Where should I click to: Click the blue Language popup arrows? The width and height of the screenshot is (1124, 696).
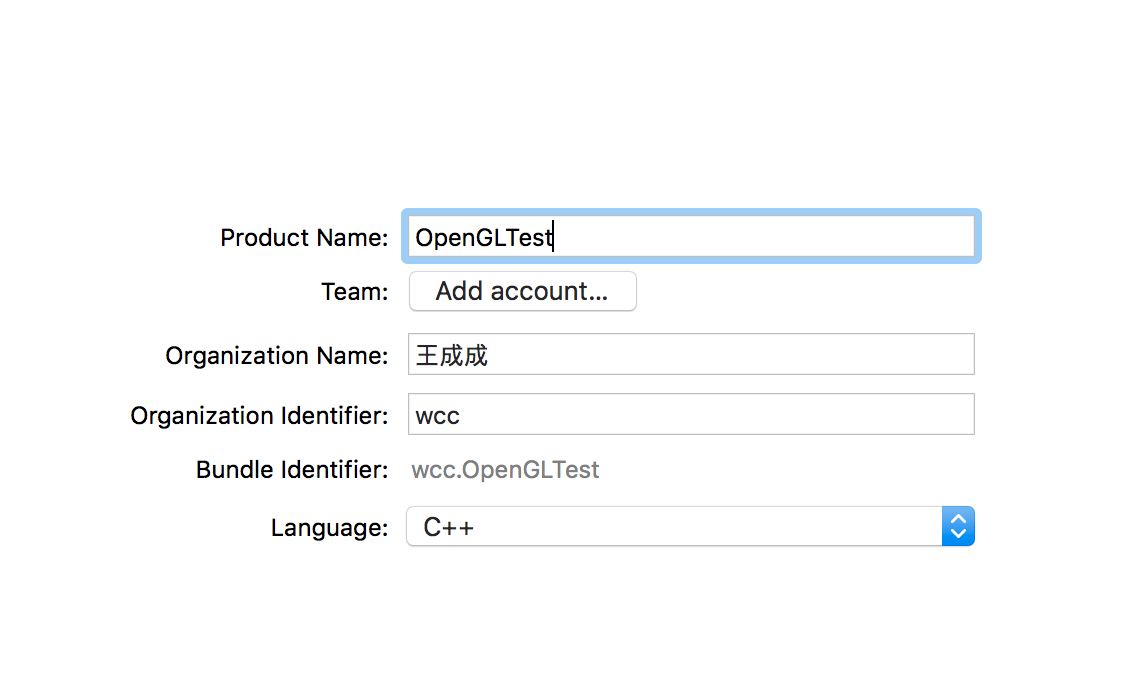pyautogui.click(x=958, y=527)
